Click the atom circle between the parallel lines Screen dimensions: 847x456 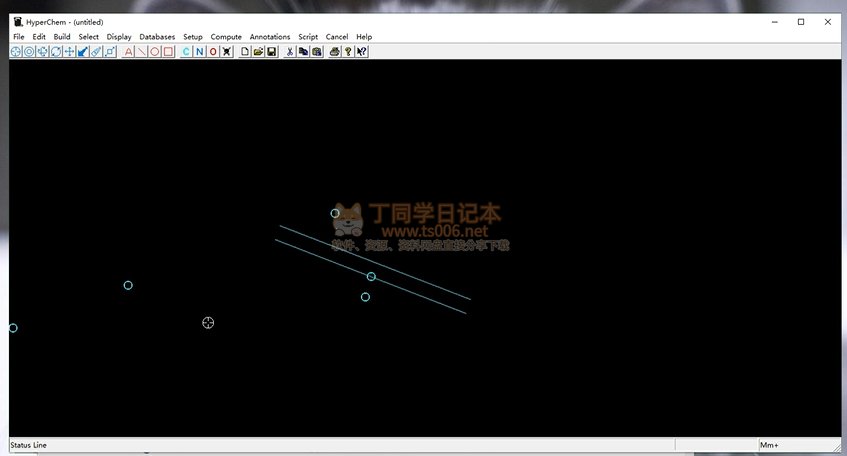[371, 276]
